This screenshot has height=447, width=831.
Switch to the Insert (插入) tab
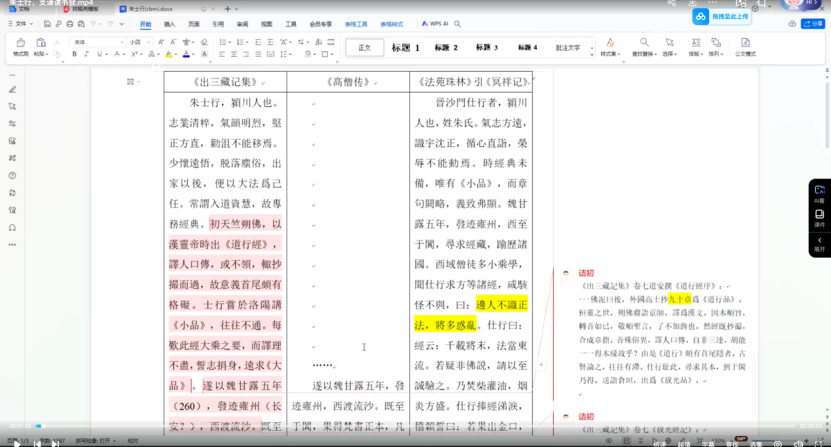point(170,24)
